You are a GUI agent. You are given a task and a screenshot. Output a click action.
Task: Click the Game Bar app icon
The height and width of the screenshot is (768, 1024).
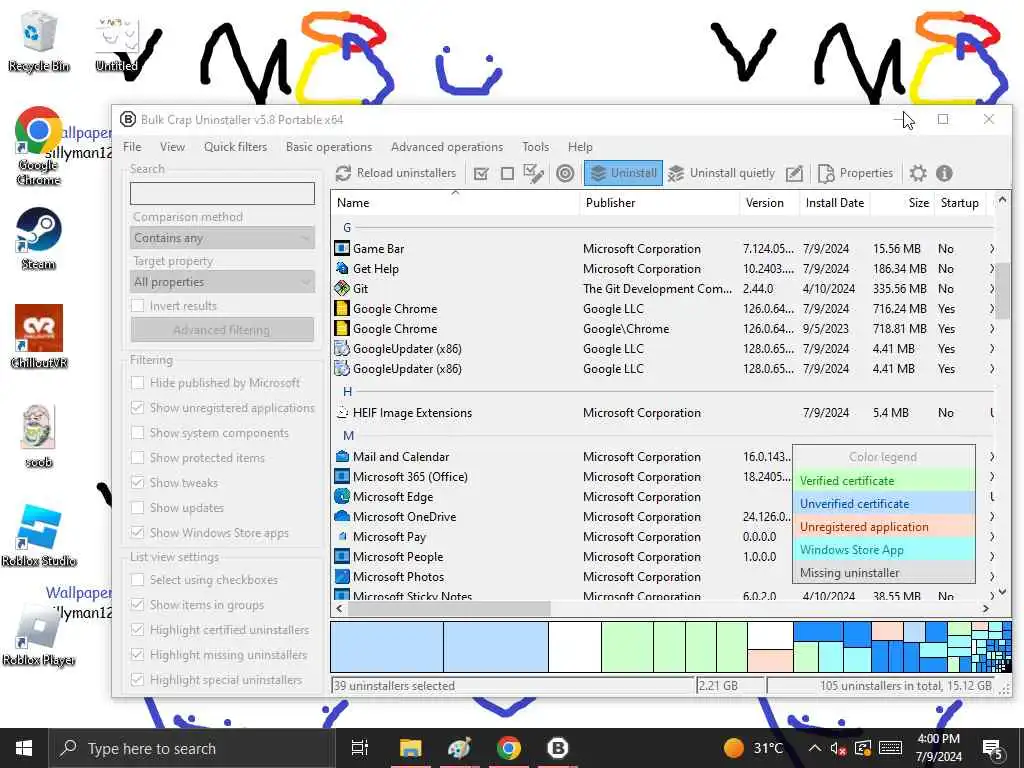coord(342,249)
